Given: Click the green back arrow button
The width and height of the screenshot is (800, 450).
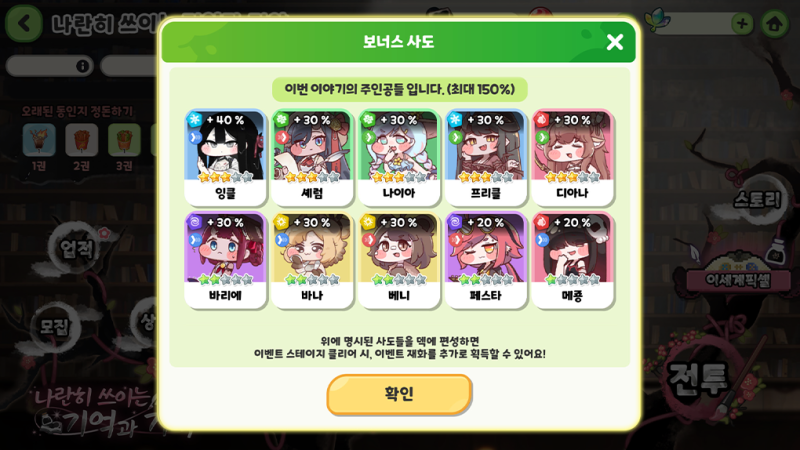Looking at the screenshot, I should (x=23, y=23).
